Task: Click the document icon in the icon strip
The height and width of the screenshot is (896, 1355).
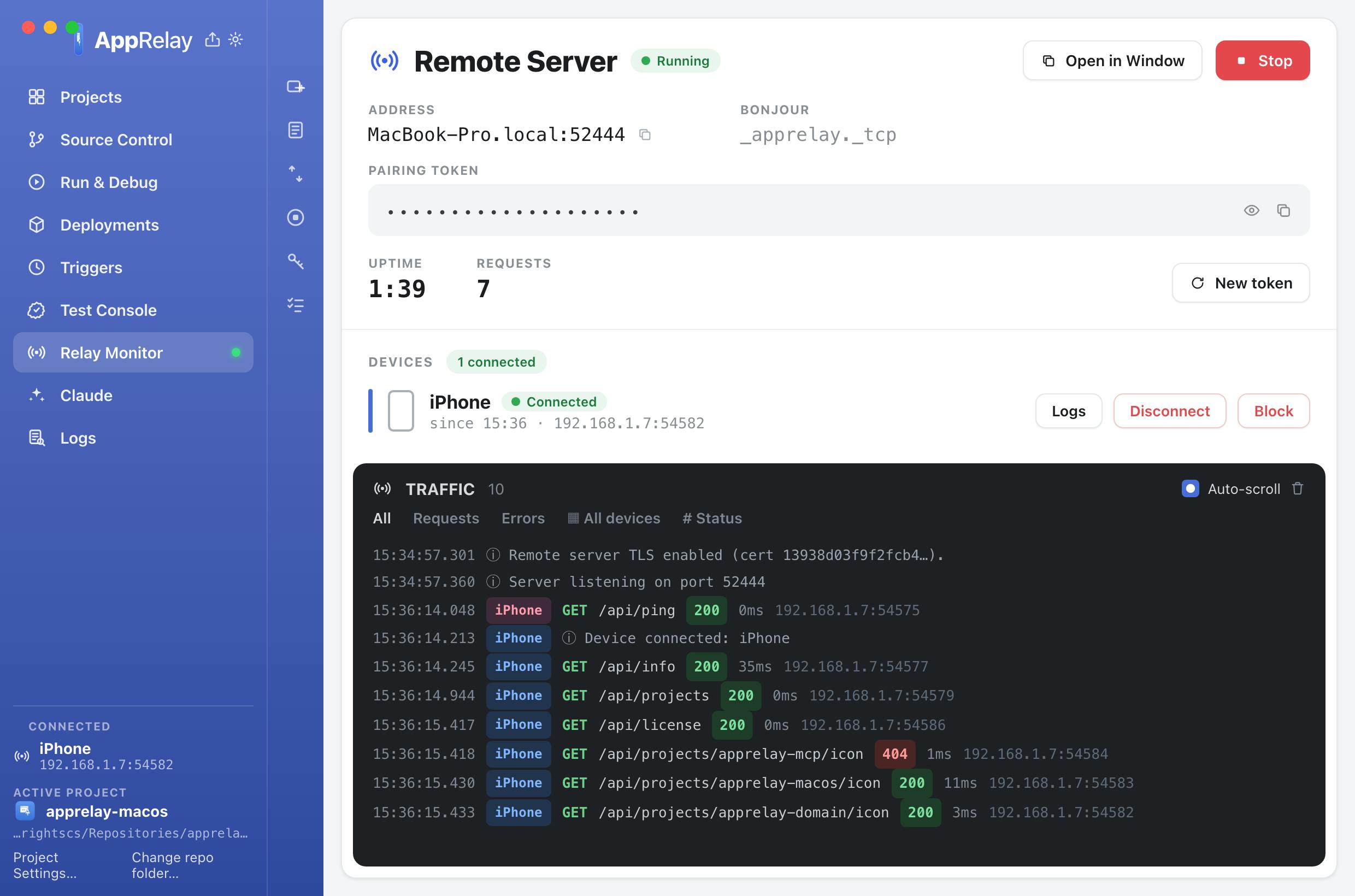Action: click(x=296, y=130)
